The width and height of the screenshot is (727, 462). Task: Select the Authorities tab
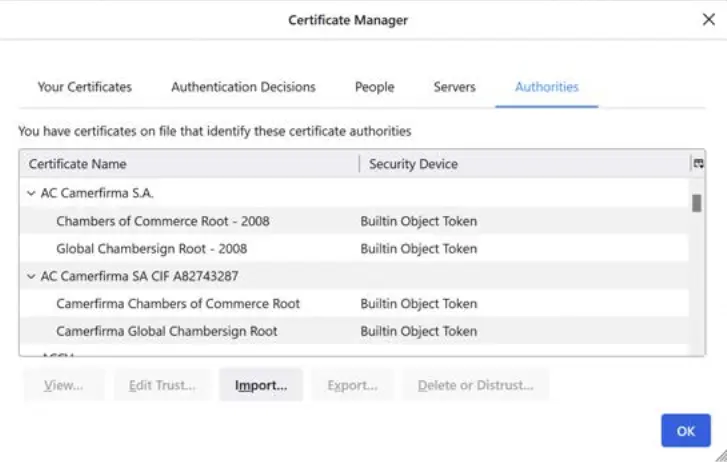546,87
